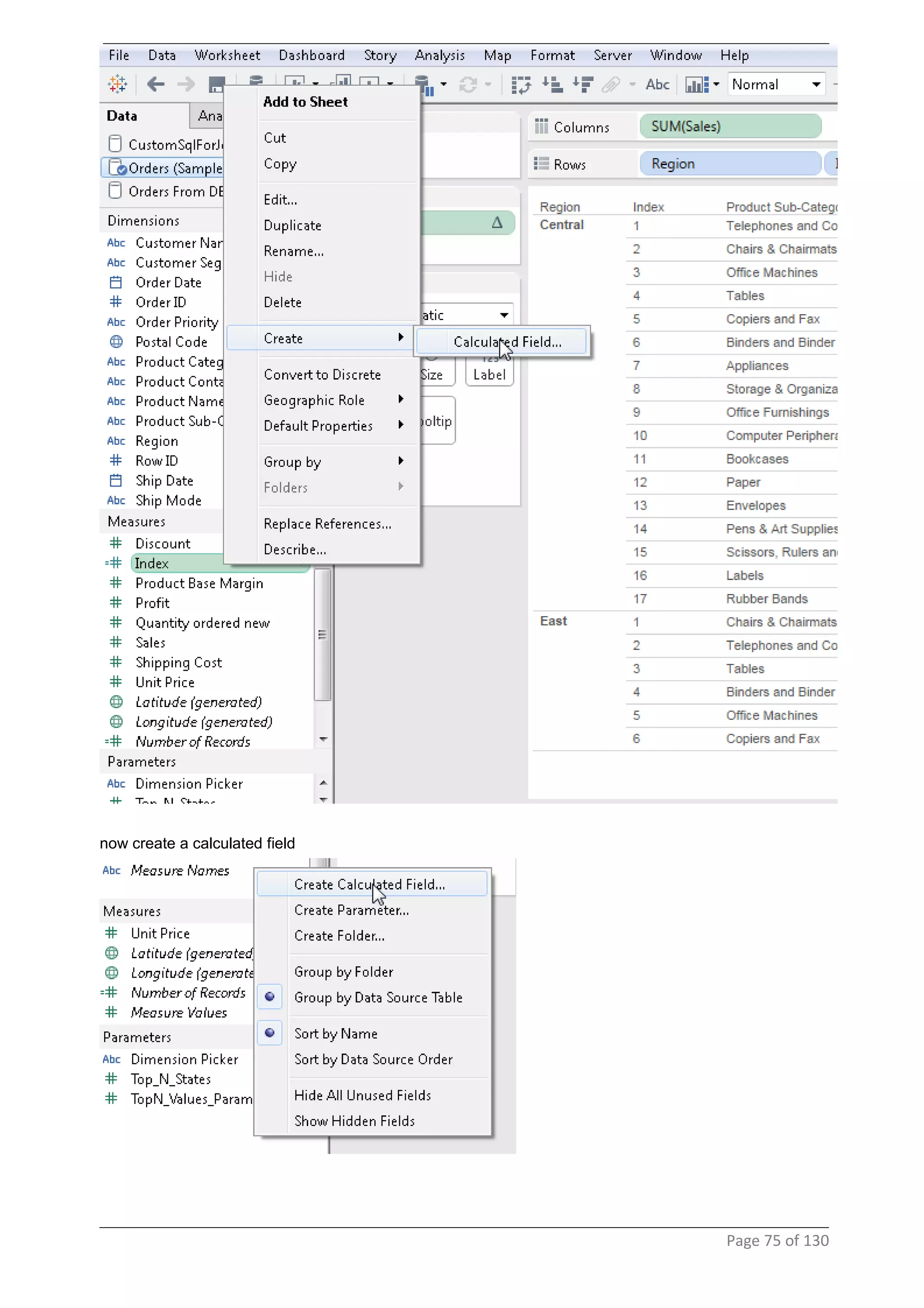This screenshot has width=924, height=1308.
Task: Click the Tableau start page logo icon
Action: click(118, 84)
